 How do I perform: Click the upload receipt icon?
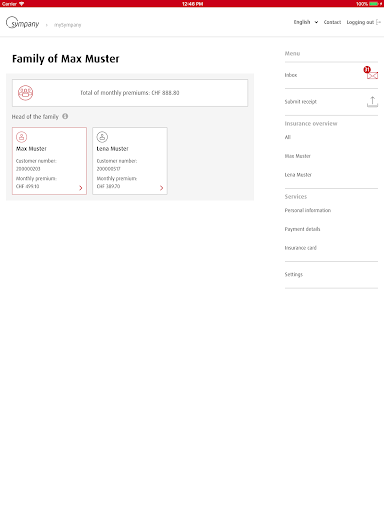tap(372, 102)
